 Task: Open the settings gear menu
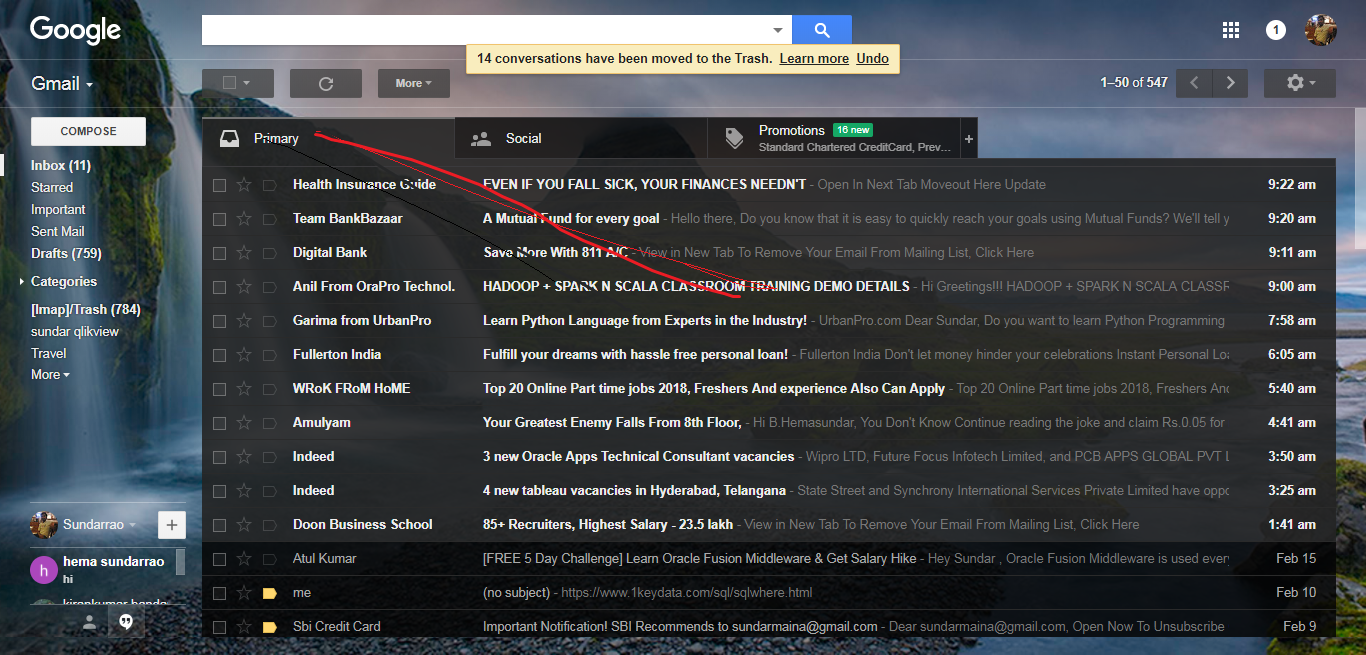point(1299,83)
